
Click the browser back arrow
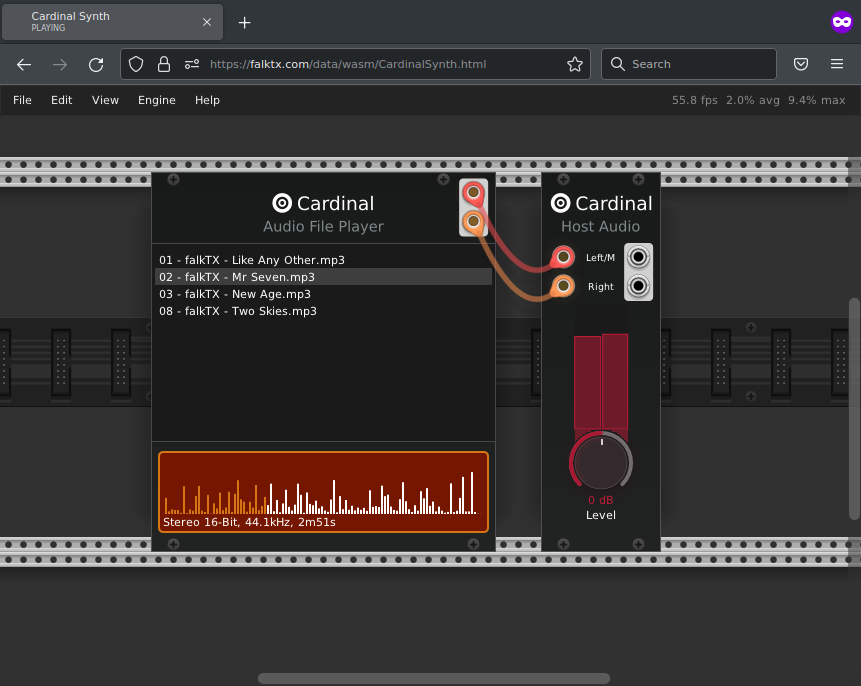pyautogui.click(x=24, y=64)
